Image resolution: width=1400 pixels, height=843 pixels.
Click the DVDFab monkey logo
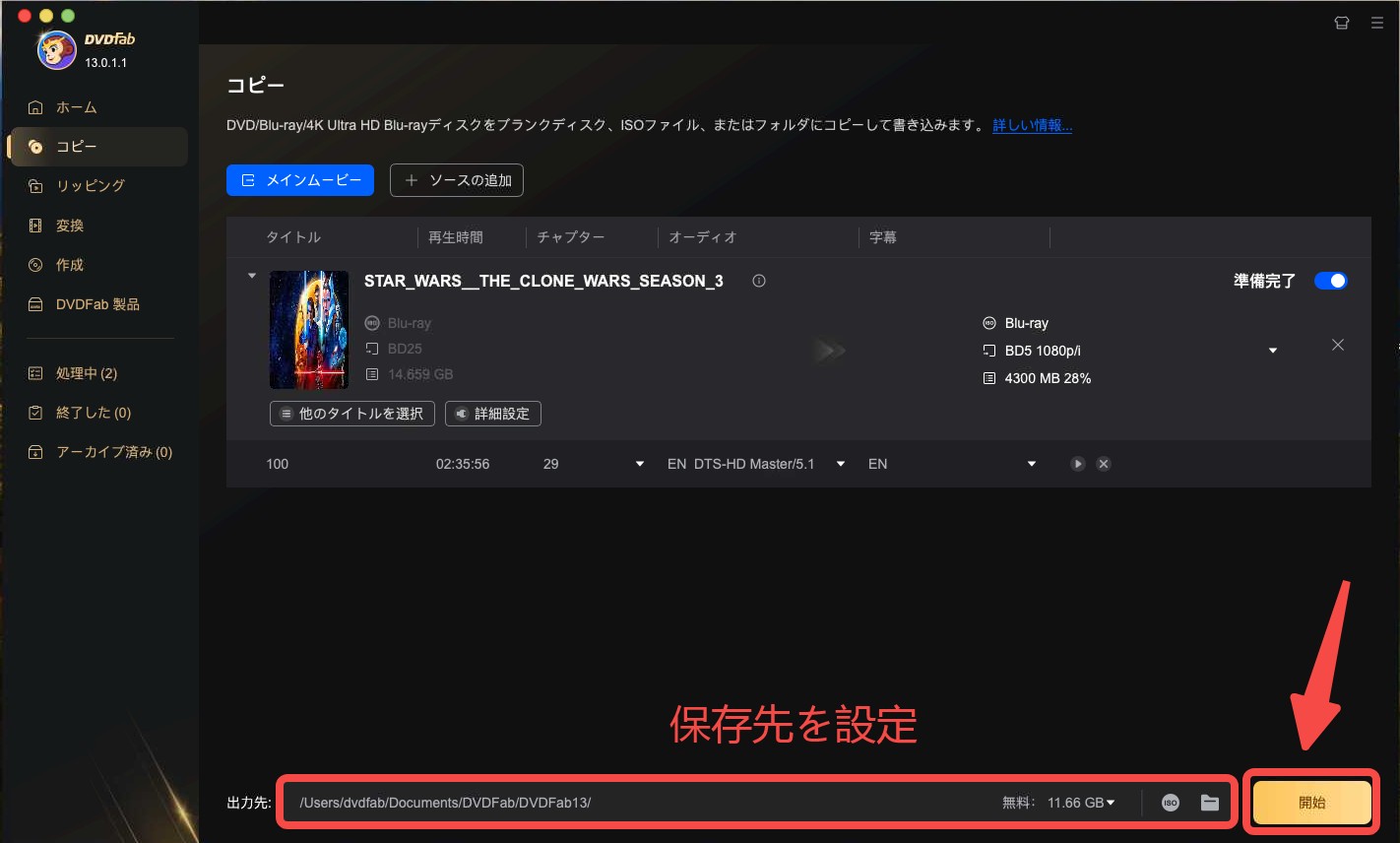point(56,50)
